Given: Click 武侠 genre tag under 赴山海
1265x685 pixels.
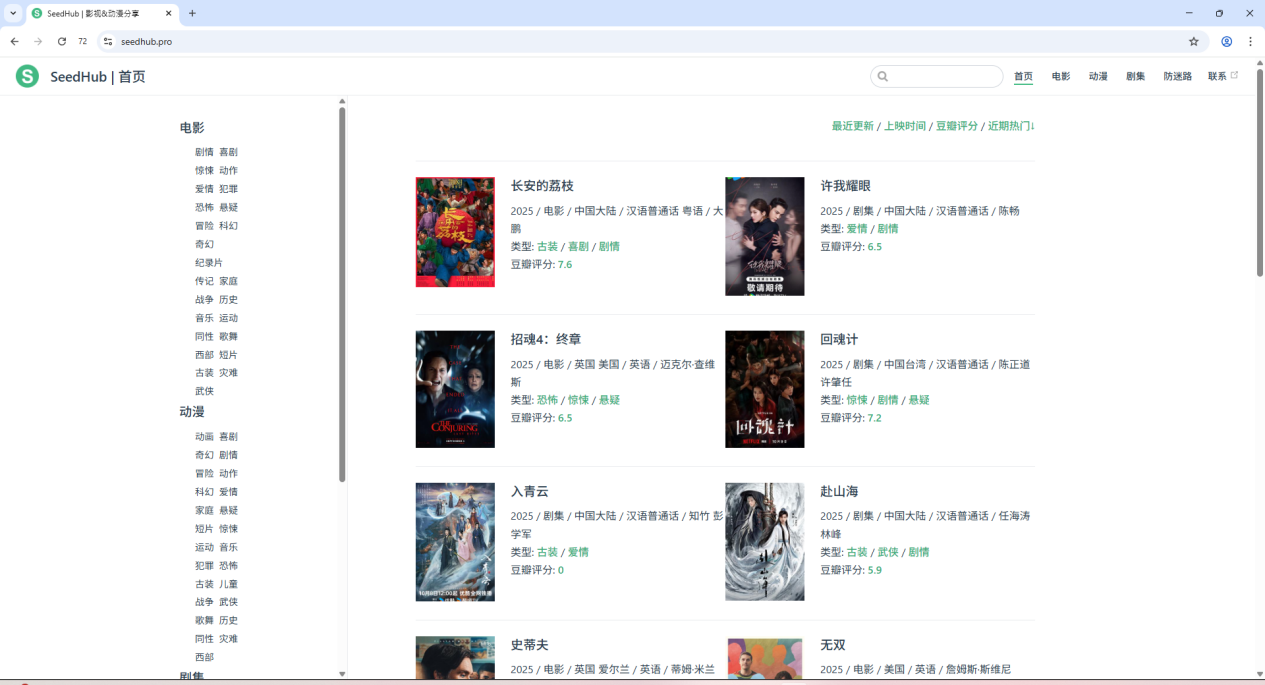Looking at the screenshot, I should [888, 552].
